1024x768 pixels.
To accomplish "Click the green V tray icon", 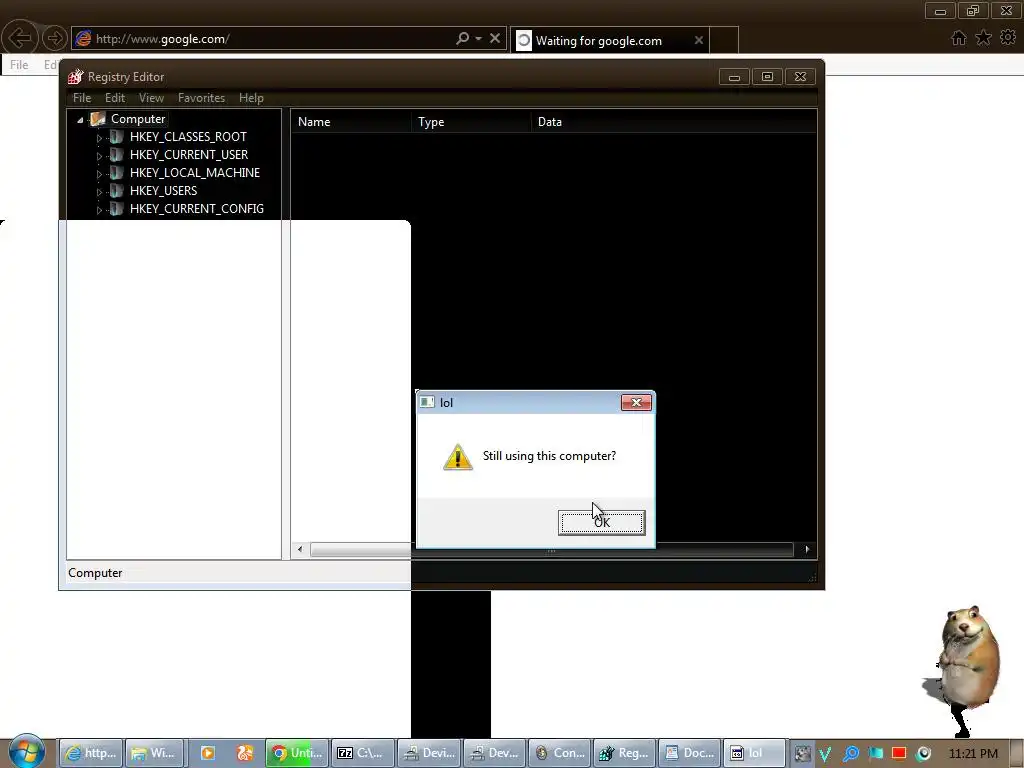I will pos(825,754).
